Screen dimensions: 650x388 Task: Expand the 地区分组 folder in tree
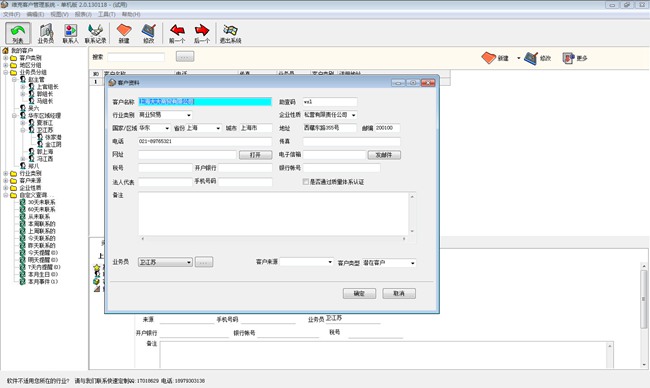coord(6,65)
